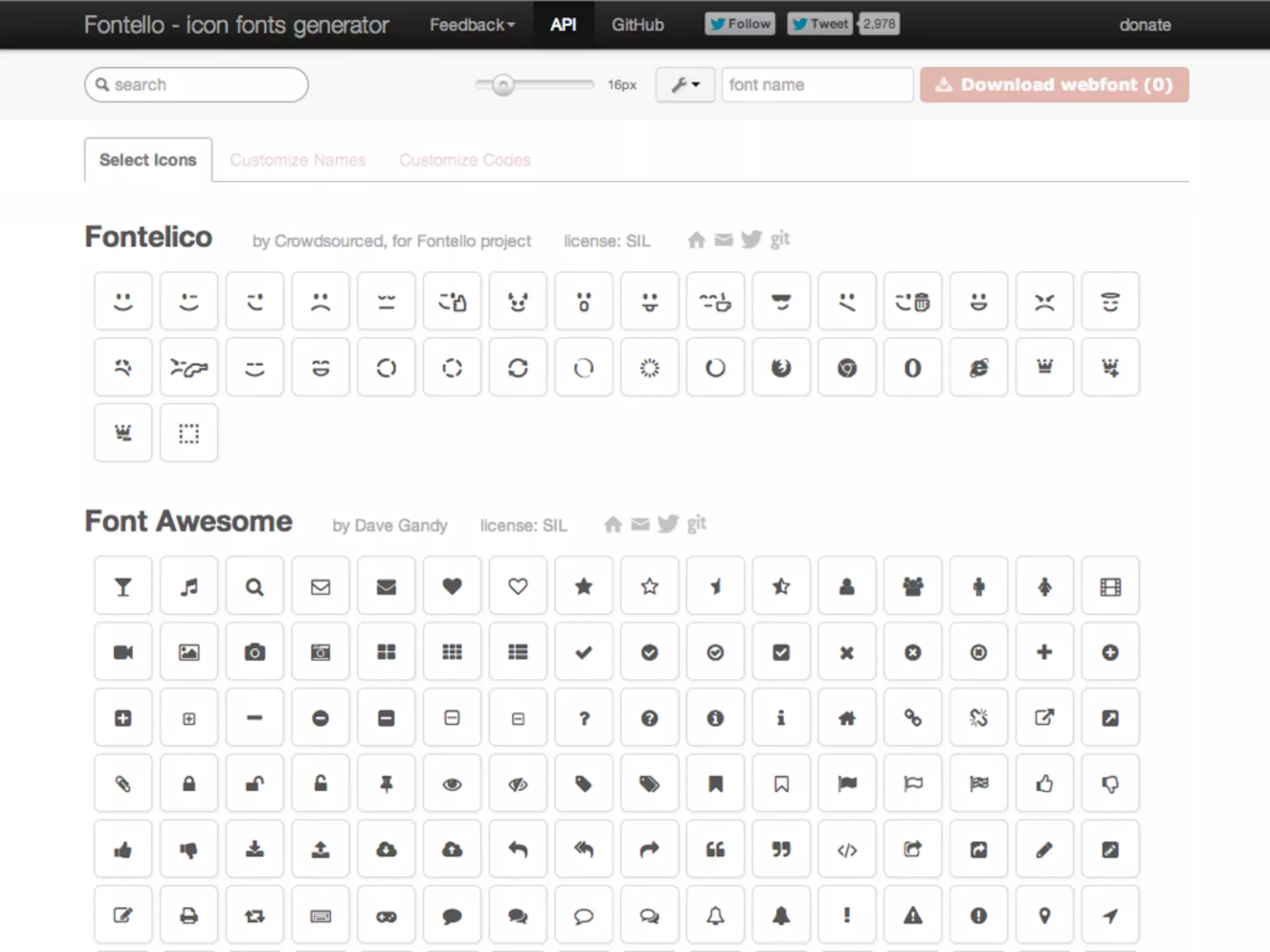This screenshot has width=1270, height=952.
Task: Open the GitHub link in navbar
Action: (x=637, y=25)
